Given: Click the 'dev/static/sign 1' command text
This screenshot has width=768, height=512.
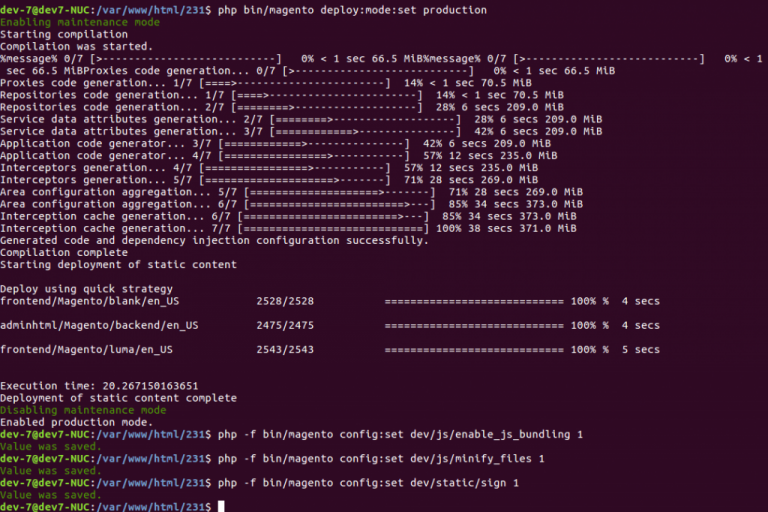Looking at the screenshot, I should pos(464,483).
